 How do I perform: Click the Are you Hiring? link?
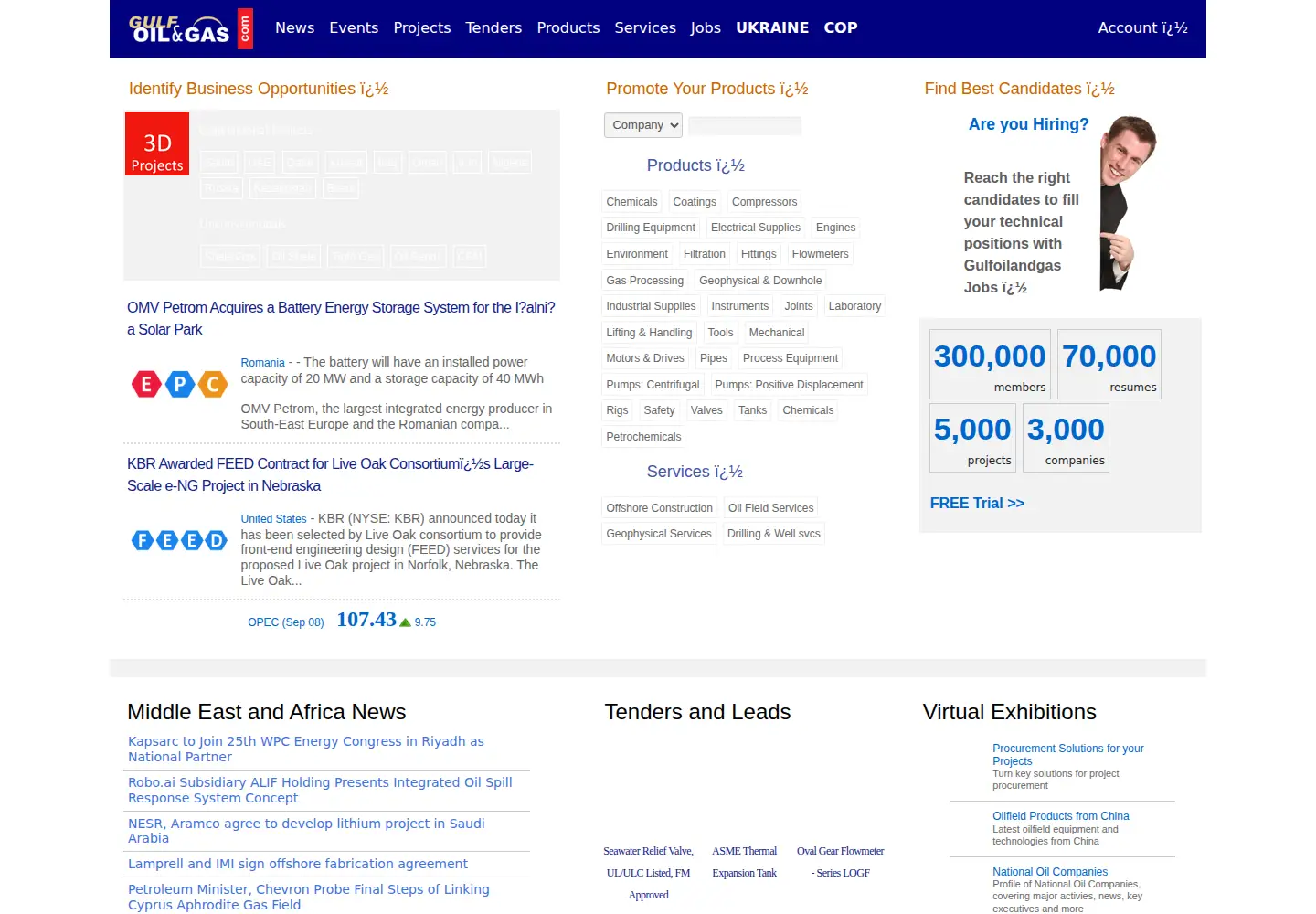[1029, 124]
